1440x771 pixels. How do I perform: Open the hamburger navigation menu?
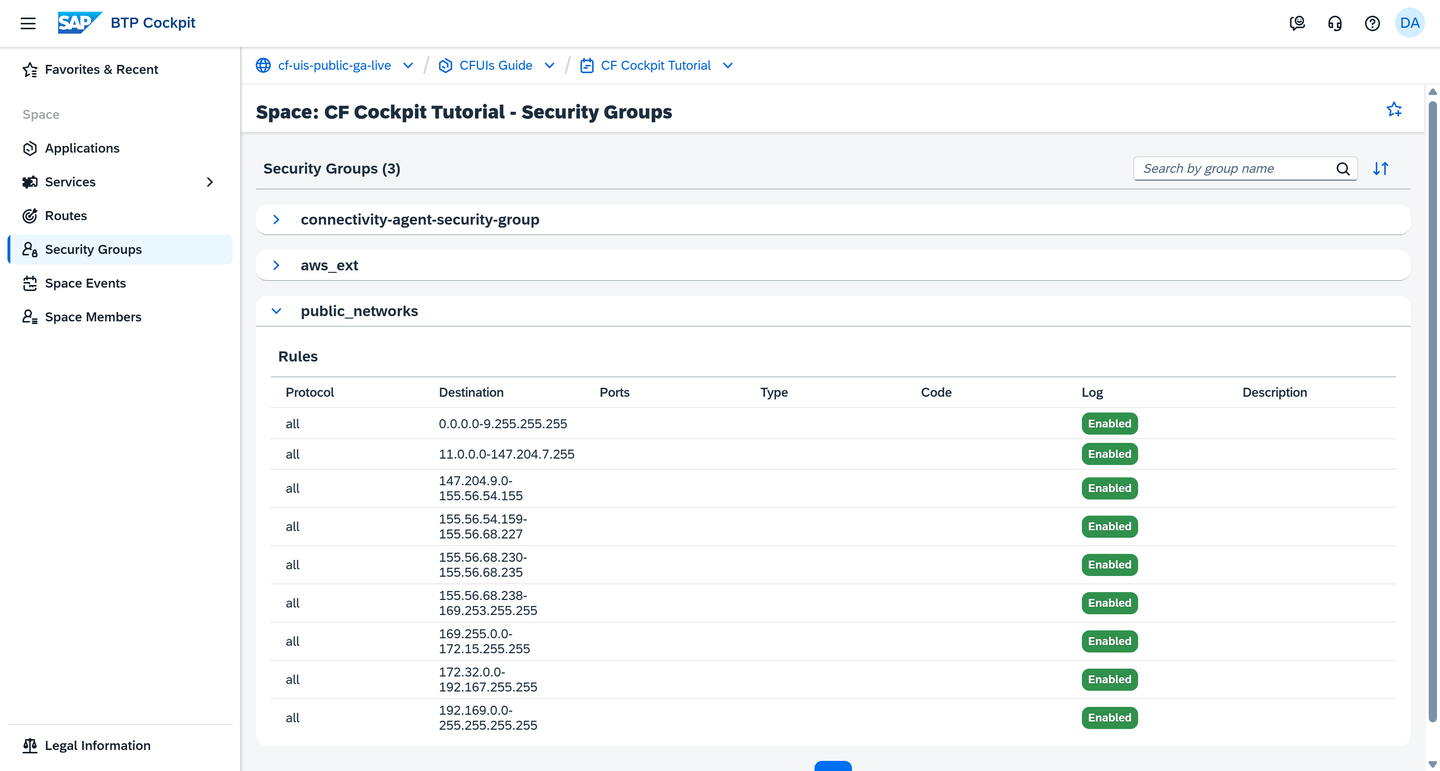(x=28, y=23)
